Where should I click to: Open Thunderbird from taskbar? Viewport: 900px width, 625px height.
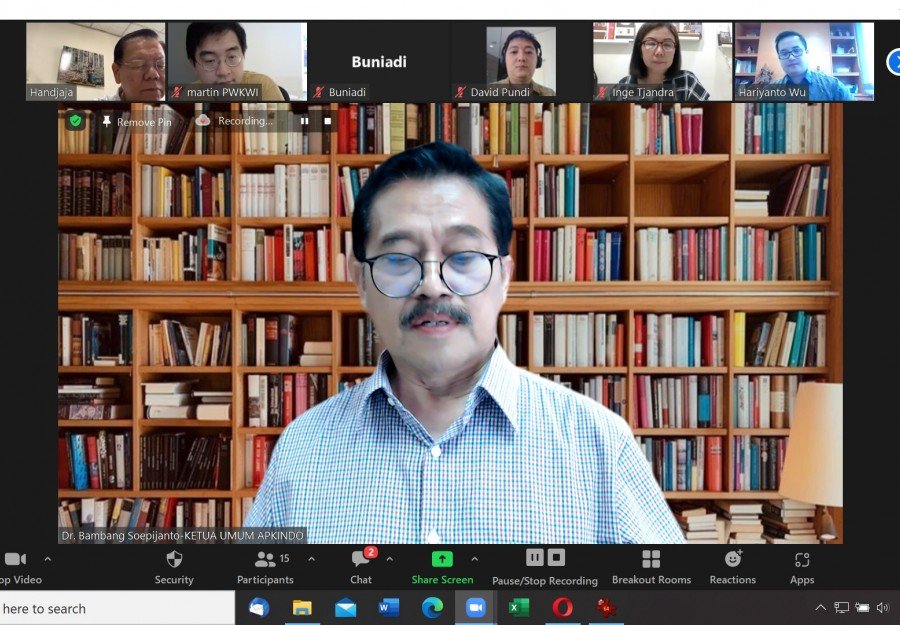pos(259,607)
